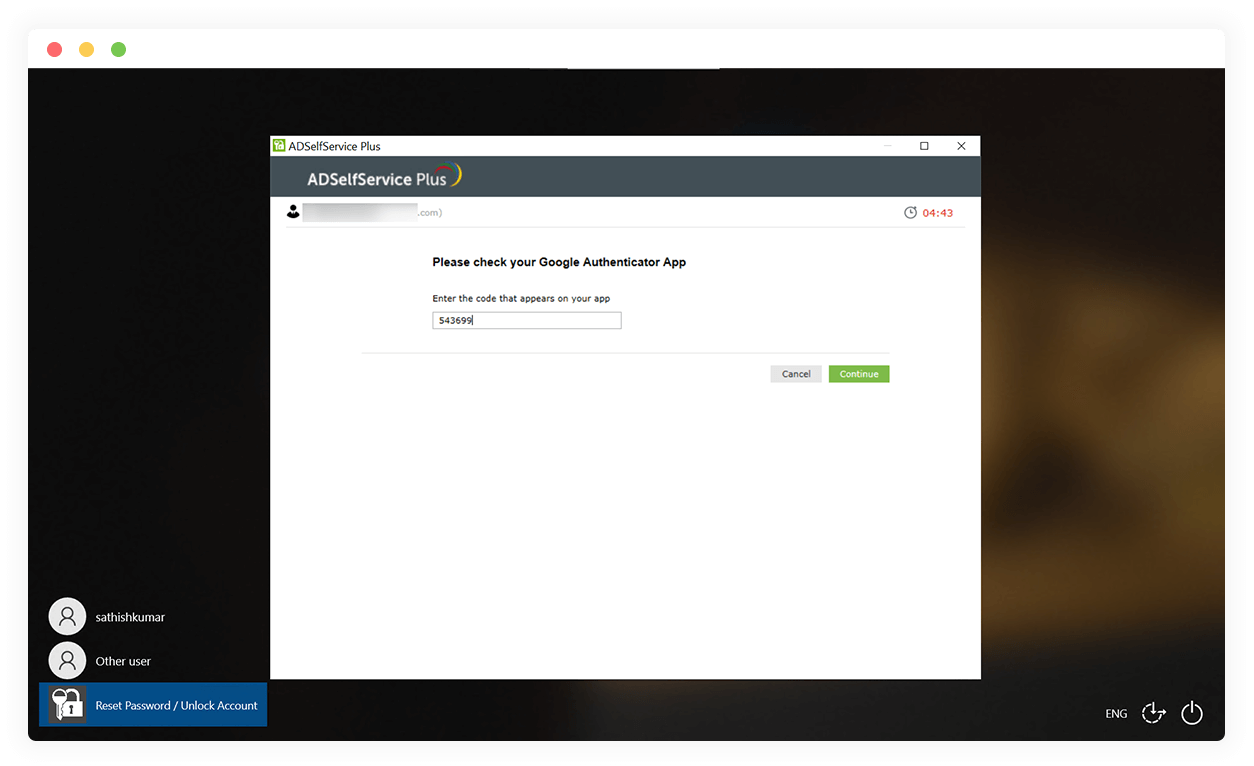Click the sathishkumar avatar icon
Image resolution: width=1254 pixels, height=766 pixels.
coord(67,617)
